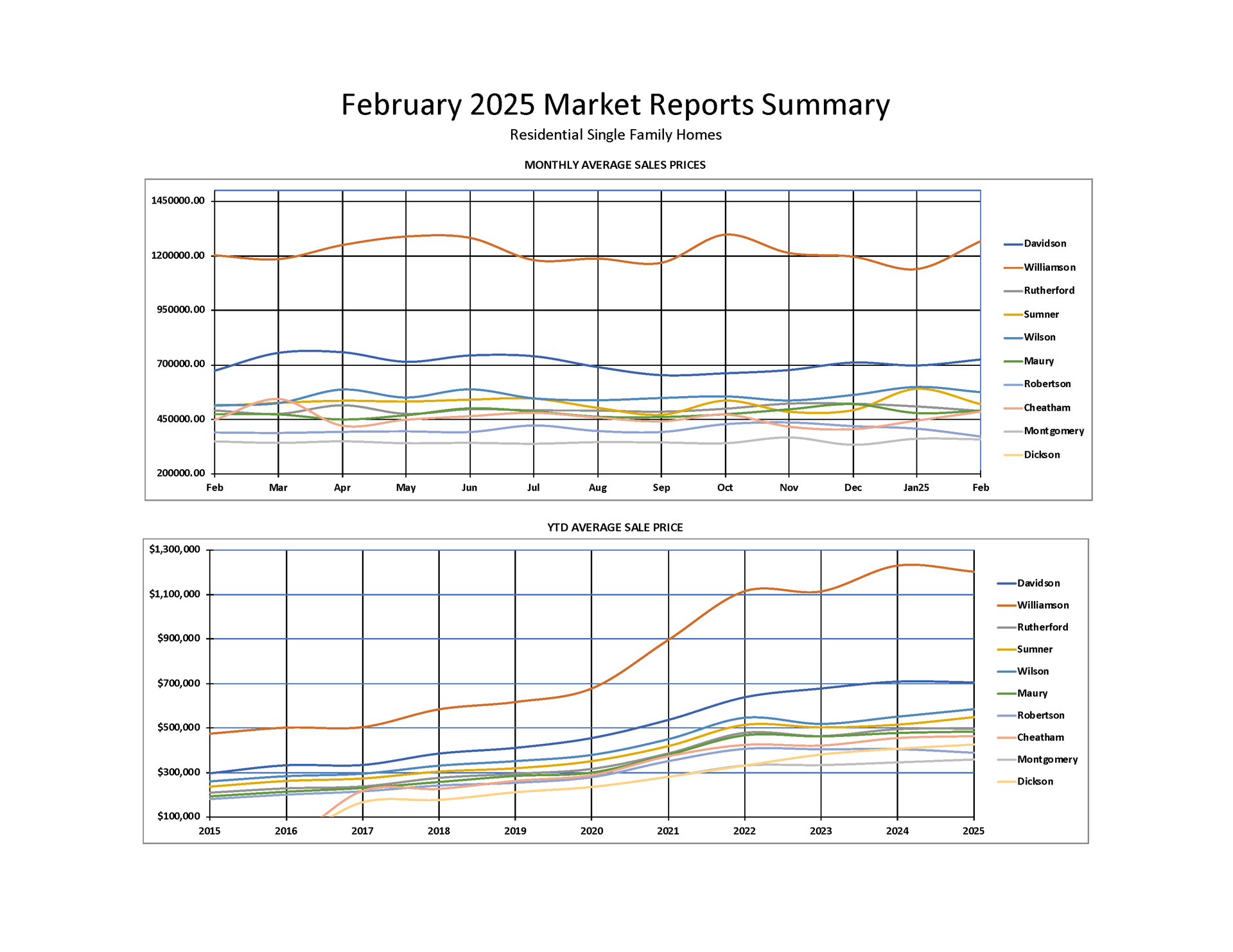Click Williamson legend entry in monthly chart
The image size is (1233, 952).
(1049, 268)
